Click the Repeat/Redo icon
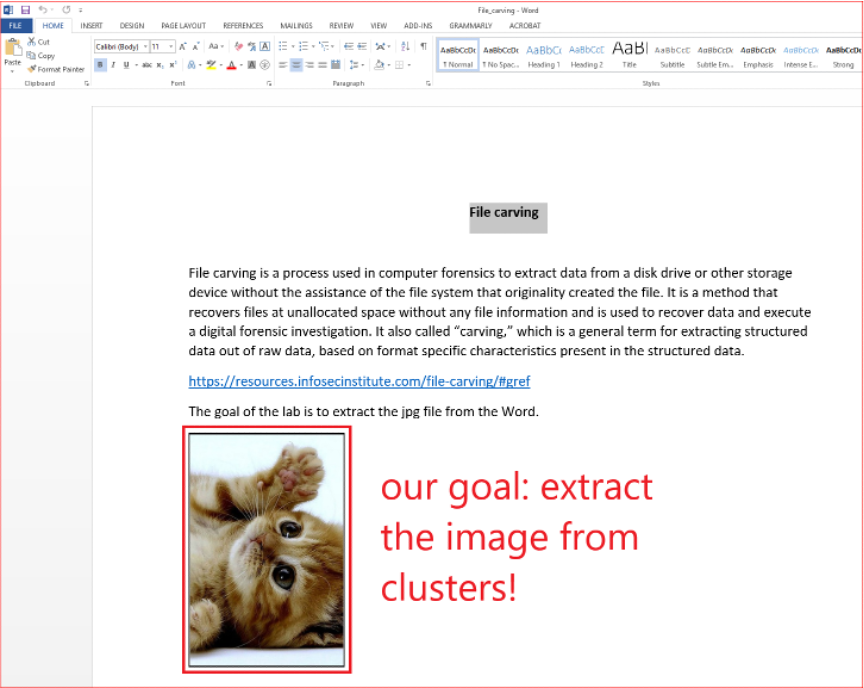The width and height of the screenshot is (864, 688). click(x=66, y=10)
